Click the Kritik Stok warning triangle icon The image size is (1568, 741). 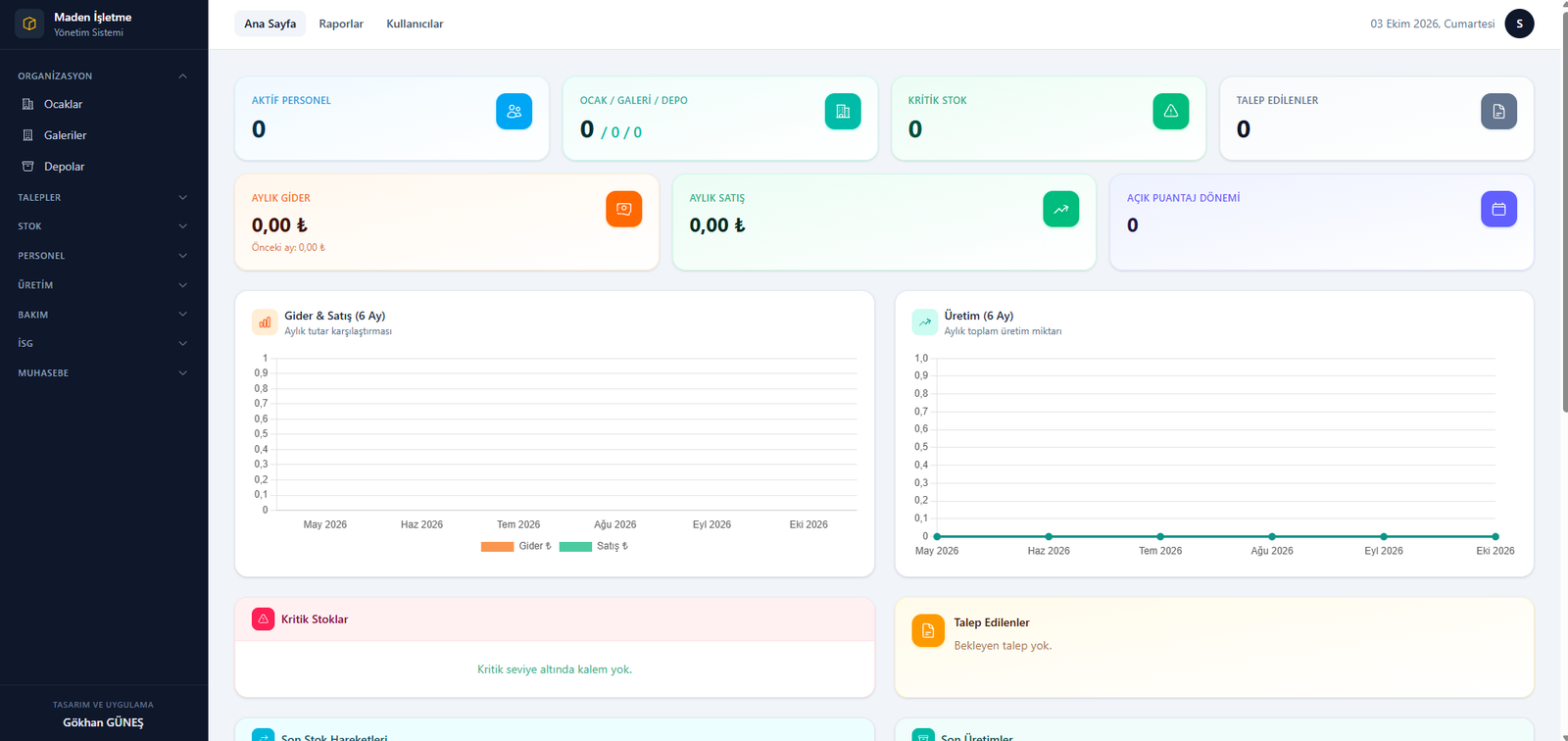(x=1171, y=111)
